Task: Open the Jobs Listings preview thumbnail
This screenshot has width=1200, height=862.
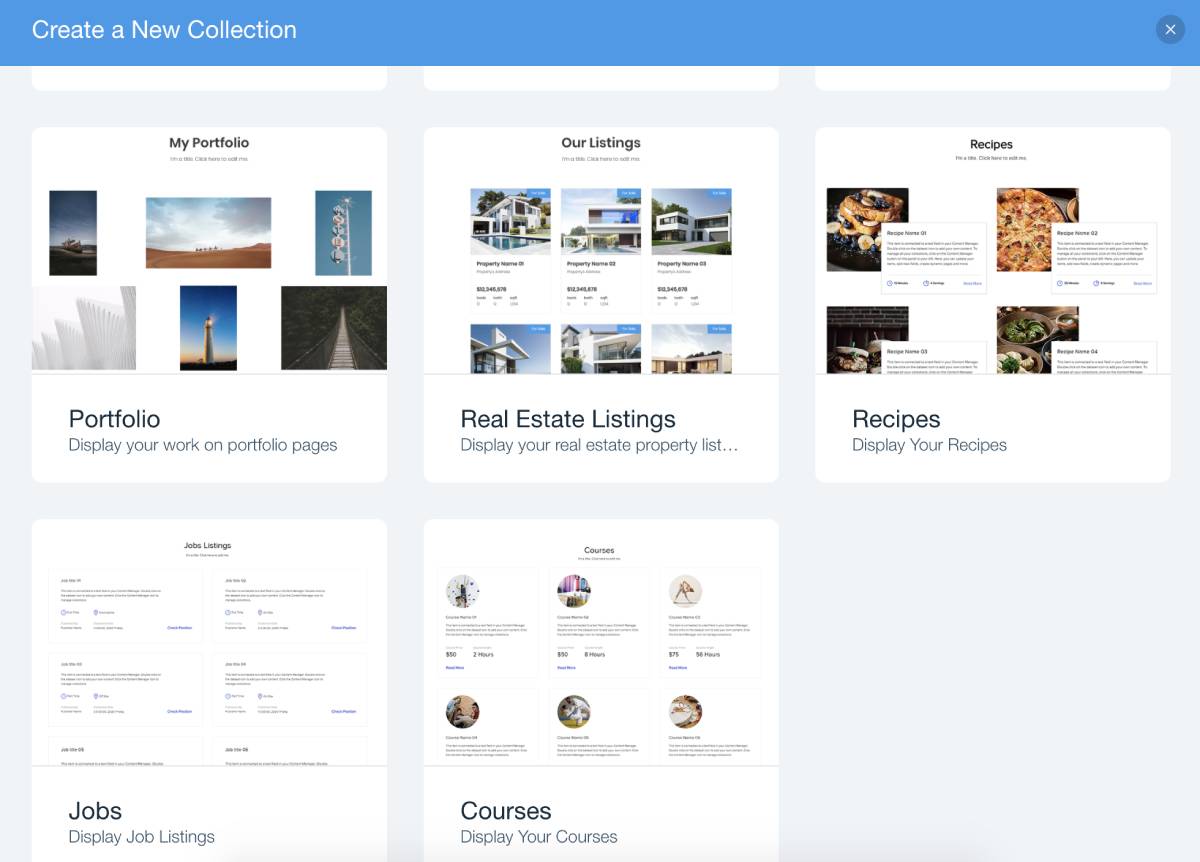Action: pyautogui.click(x=209, y=642)
